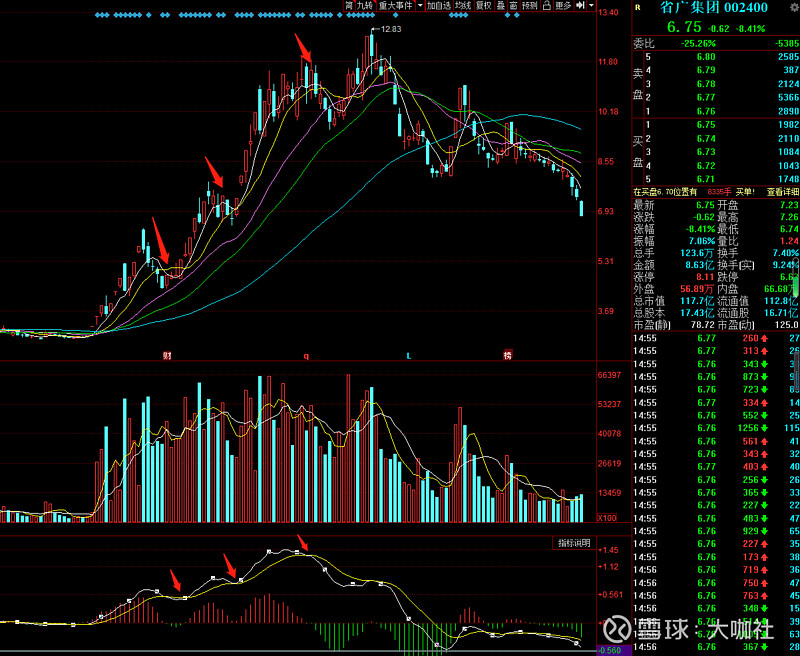This screenshot has height=656, width=800.
Task: Click the 画 drawing tool button
Action: pos(513,5)
